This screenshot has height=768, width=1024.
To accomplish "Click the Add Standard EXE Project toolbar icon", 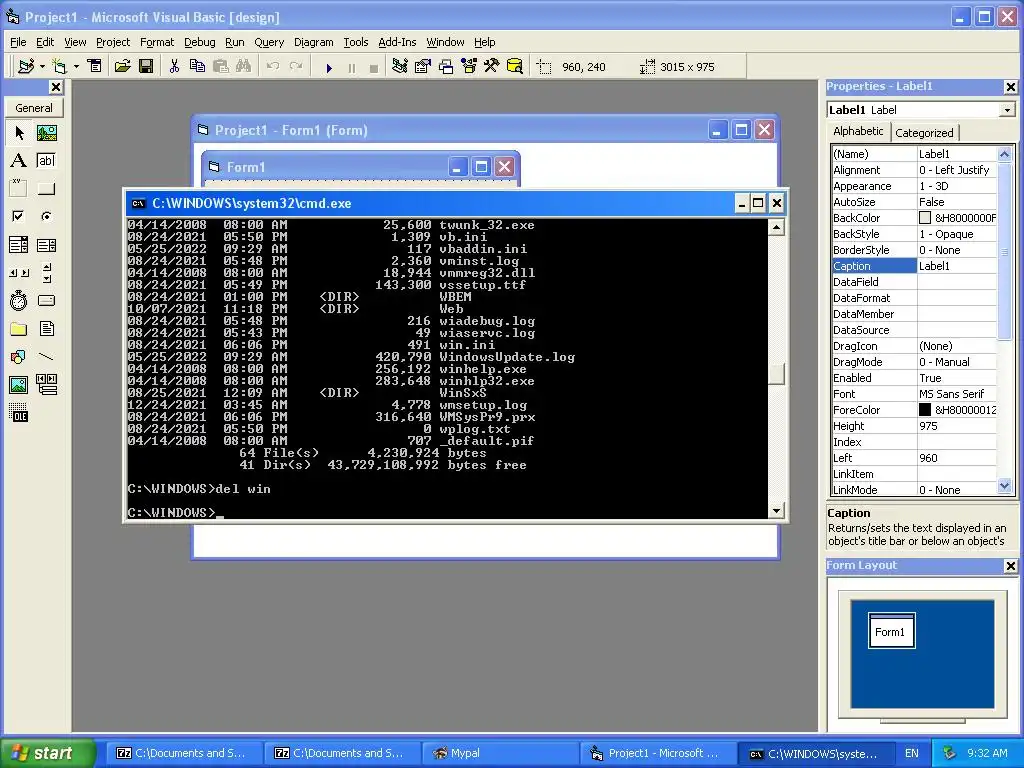I will pyautogui.click(x=26, y=67).
